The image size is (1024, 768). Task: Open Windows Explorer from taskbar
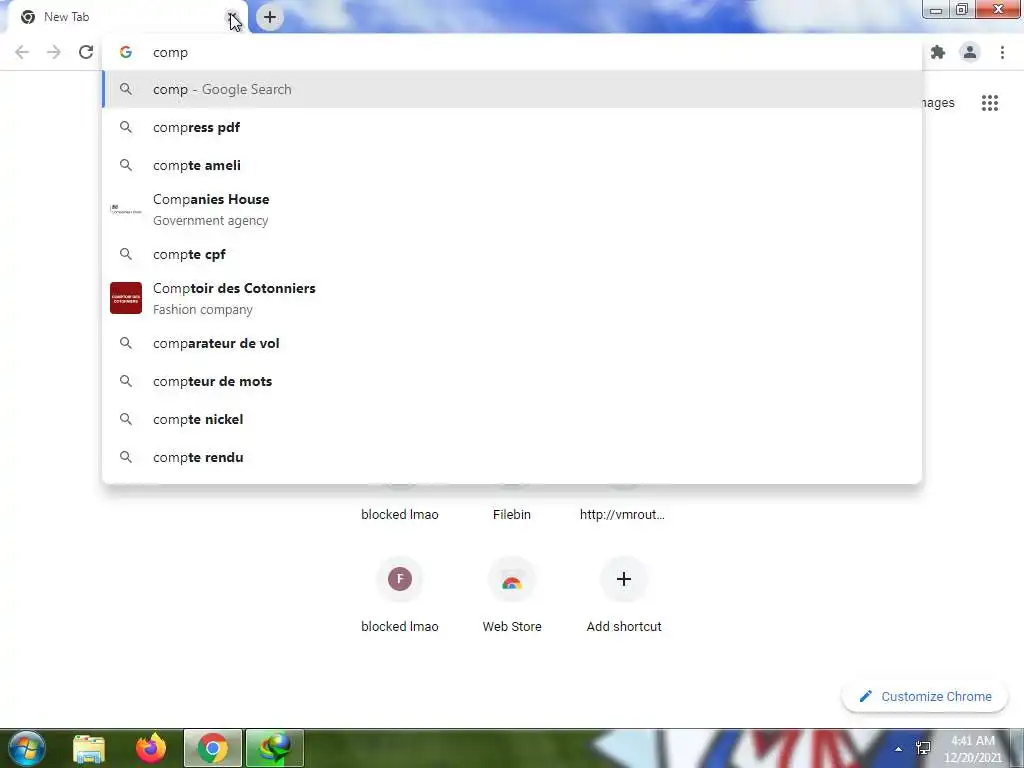(89, 748)
